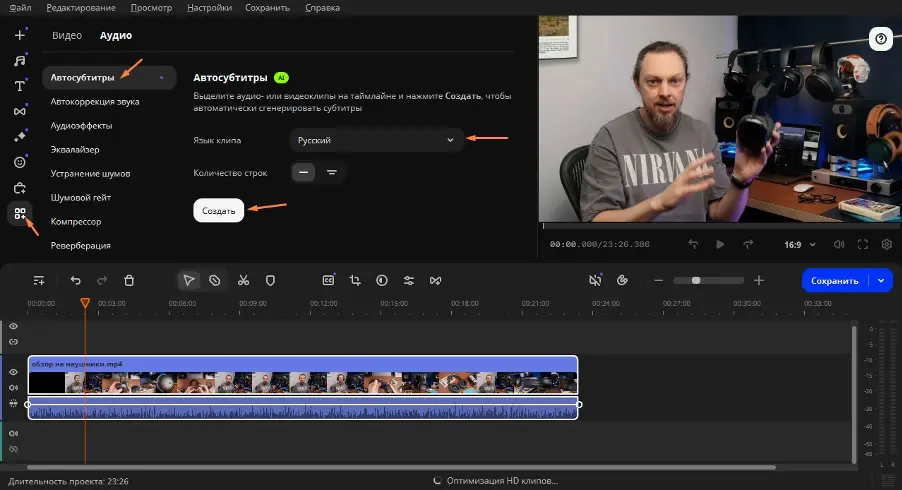Toggle link on the top overlay track

tap(13, 342)
